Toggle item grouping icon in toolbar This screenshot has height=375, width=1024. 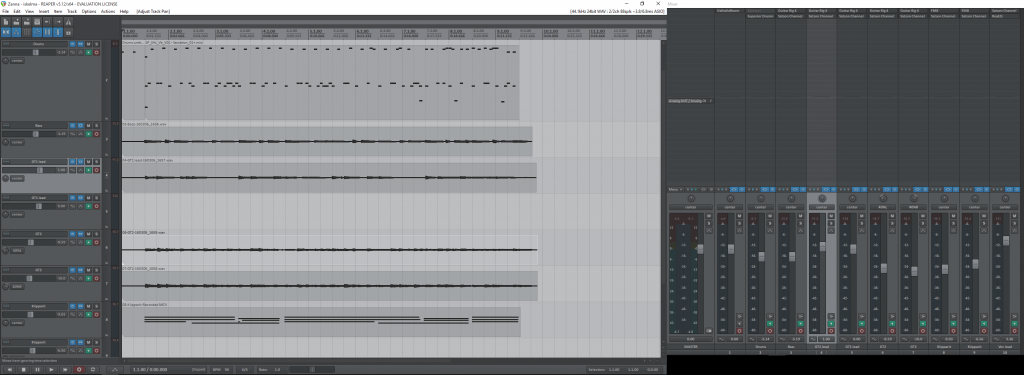click(16, 32)
